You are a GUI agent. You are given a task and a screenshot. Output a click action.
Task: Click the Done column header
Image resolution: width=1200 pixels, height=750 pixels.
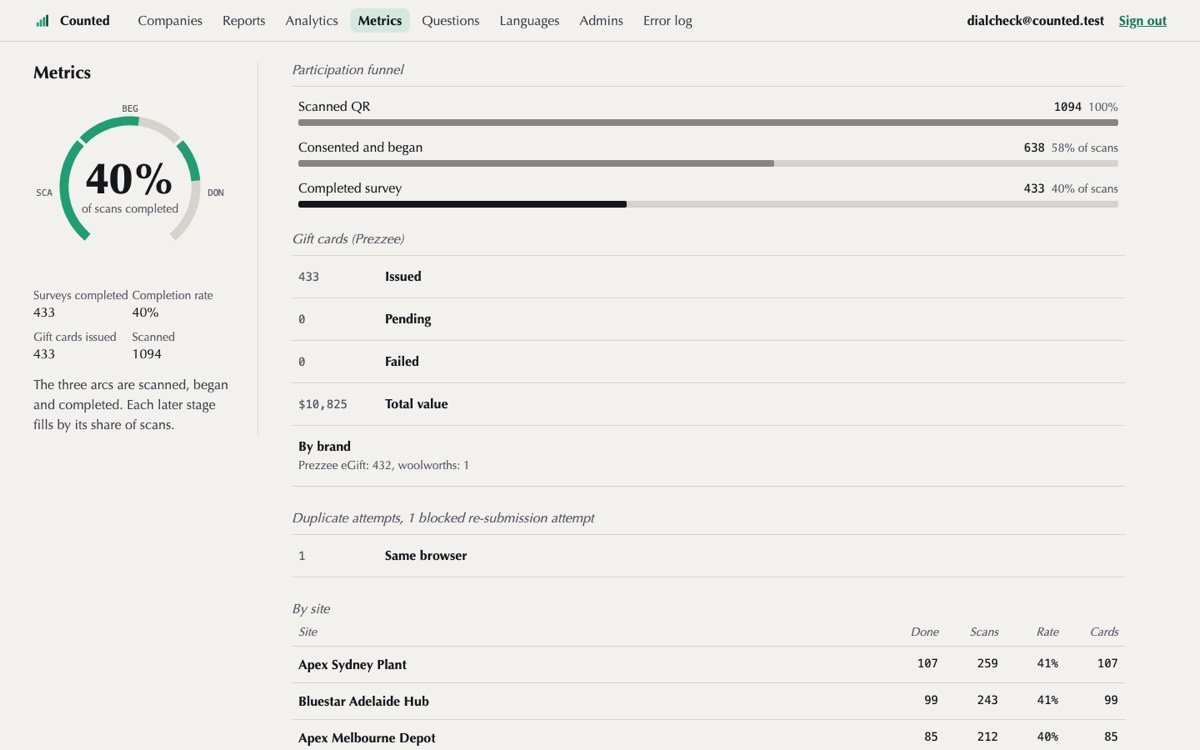924,632
